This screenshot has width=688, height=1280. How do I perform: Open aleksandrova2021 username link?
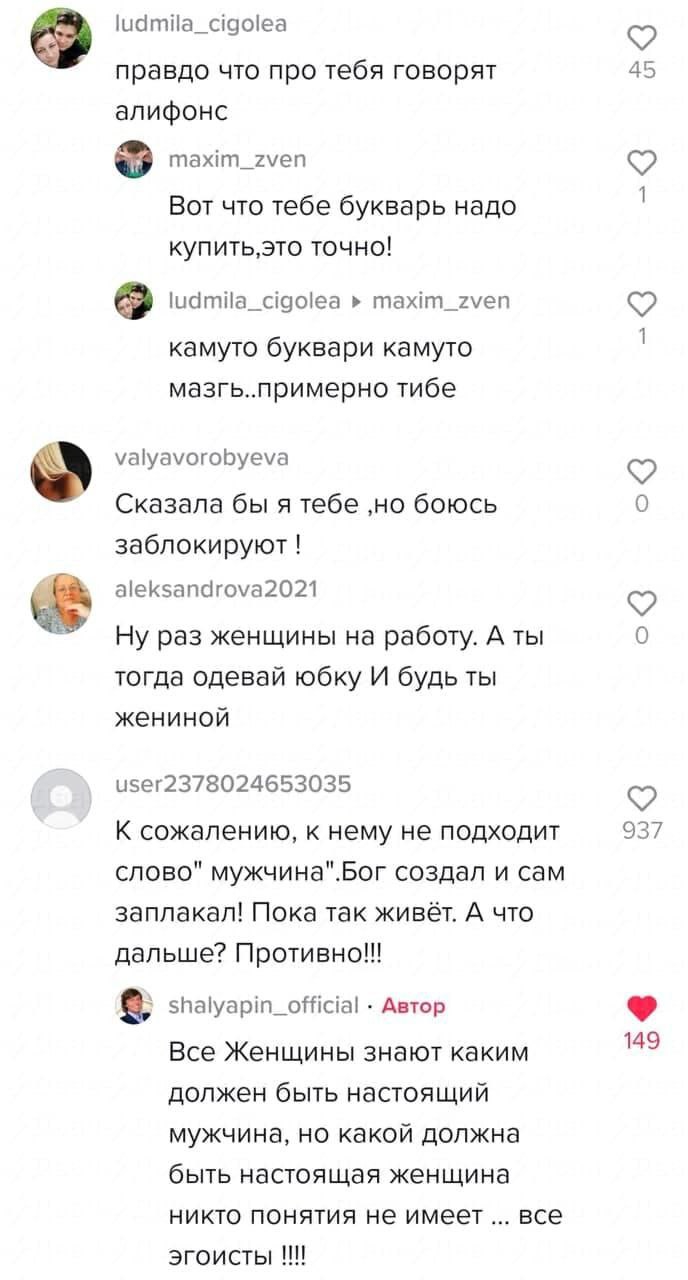point(217,589)
